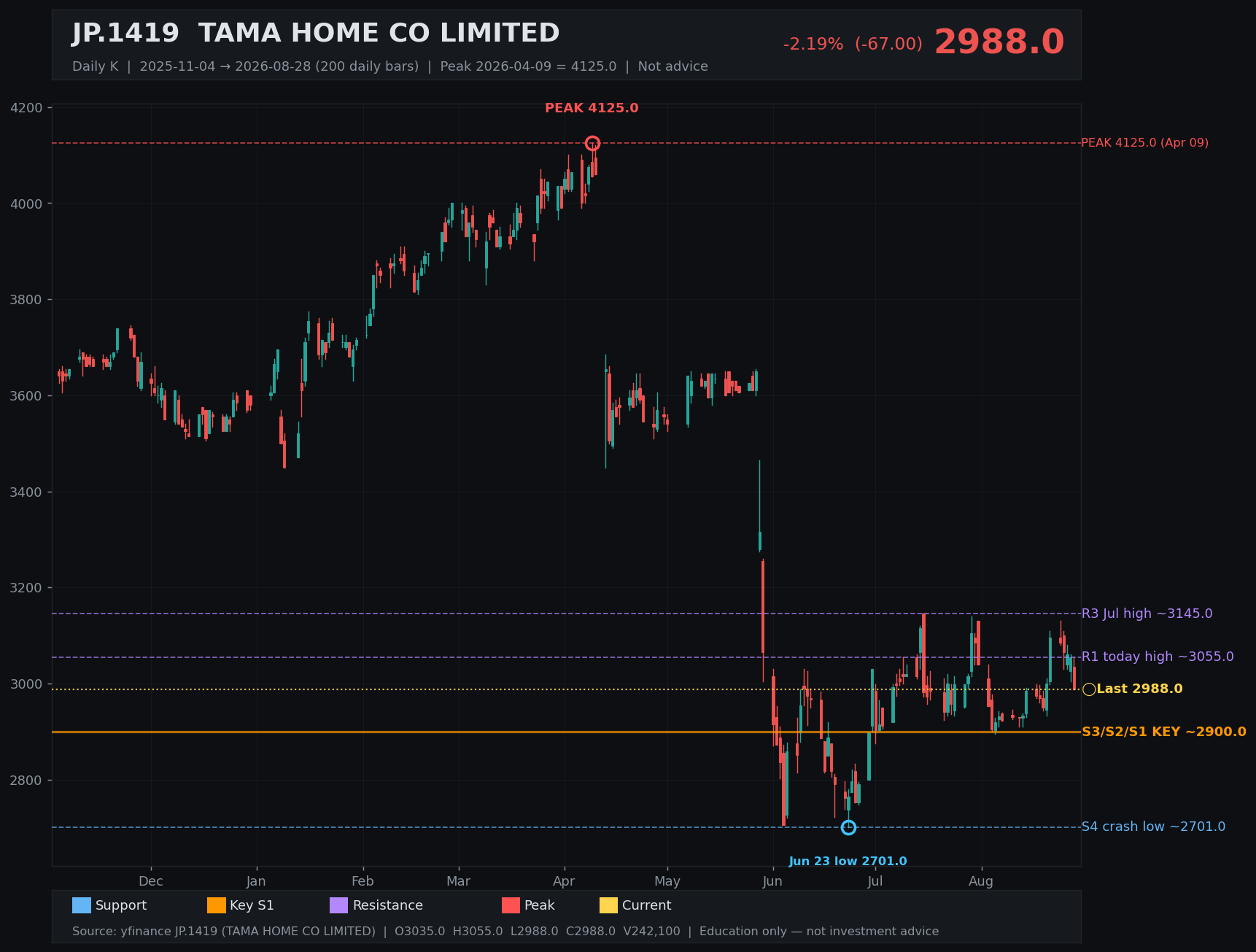The width and height of the screenshot is (1256, 952).
Task: Click the 3000 price axis label
Action: (26, 684)
